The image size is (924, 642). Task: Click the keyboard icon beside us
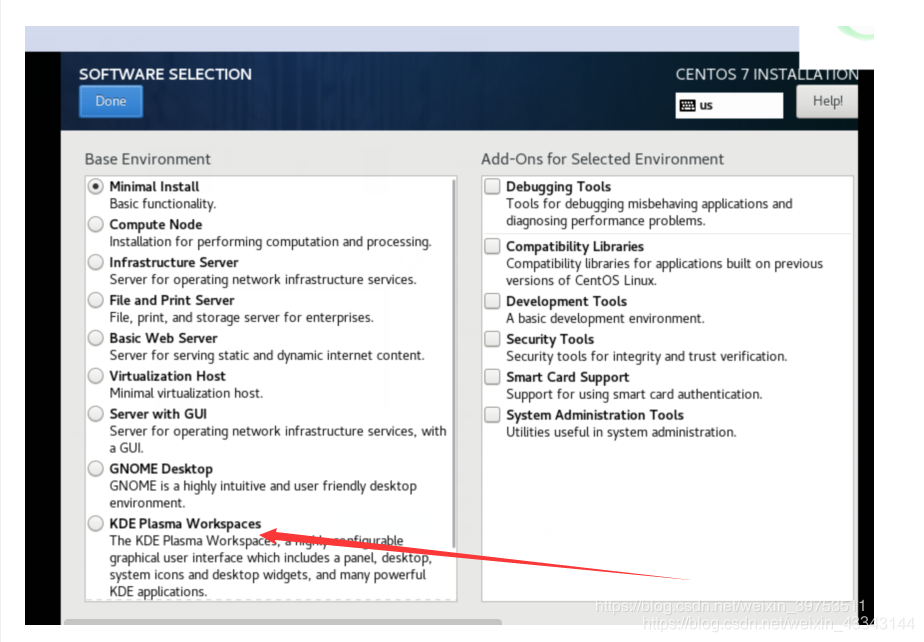(x=687, y=106)
